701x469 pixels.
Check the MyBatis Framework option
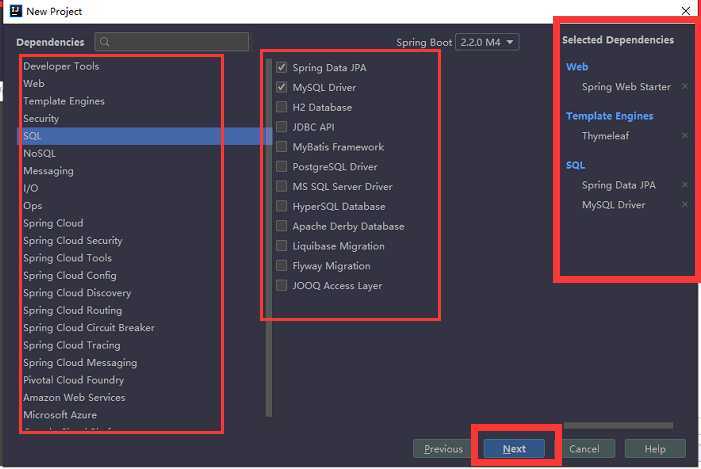281,147
